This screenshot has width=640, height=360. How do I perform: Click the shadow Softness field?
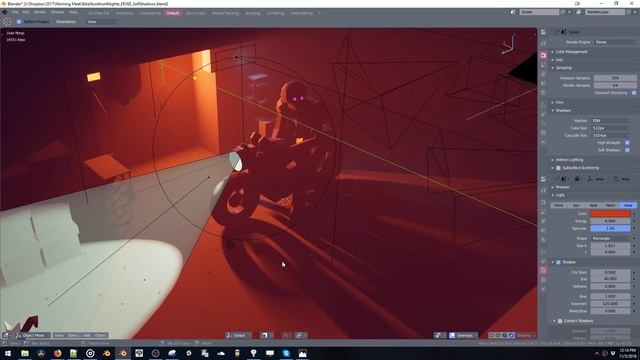(611, 287)
